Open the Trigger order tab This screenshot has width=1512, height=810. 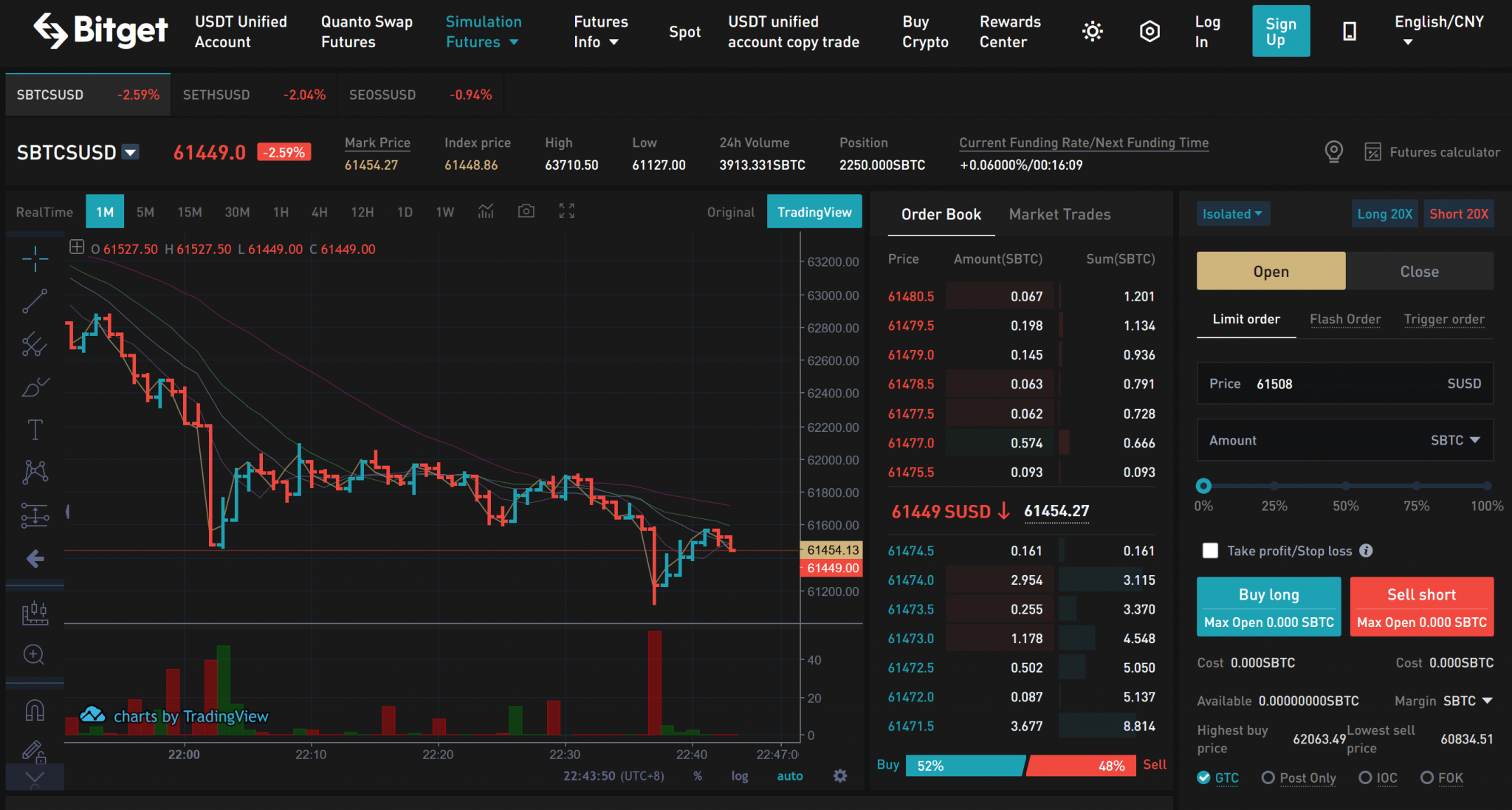click(x=1444, y=319)
